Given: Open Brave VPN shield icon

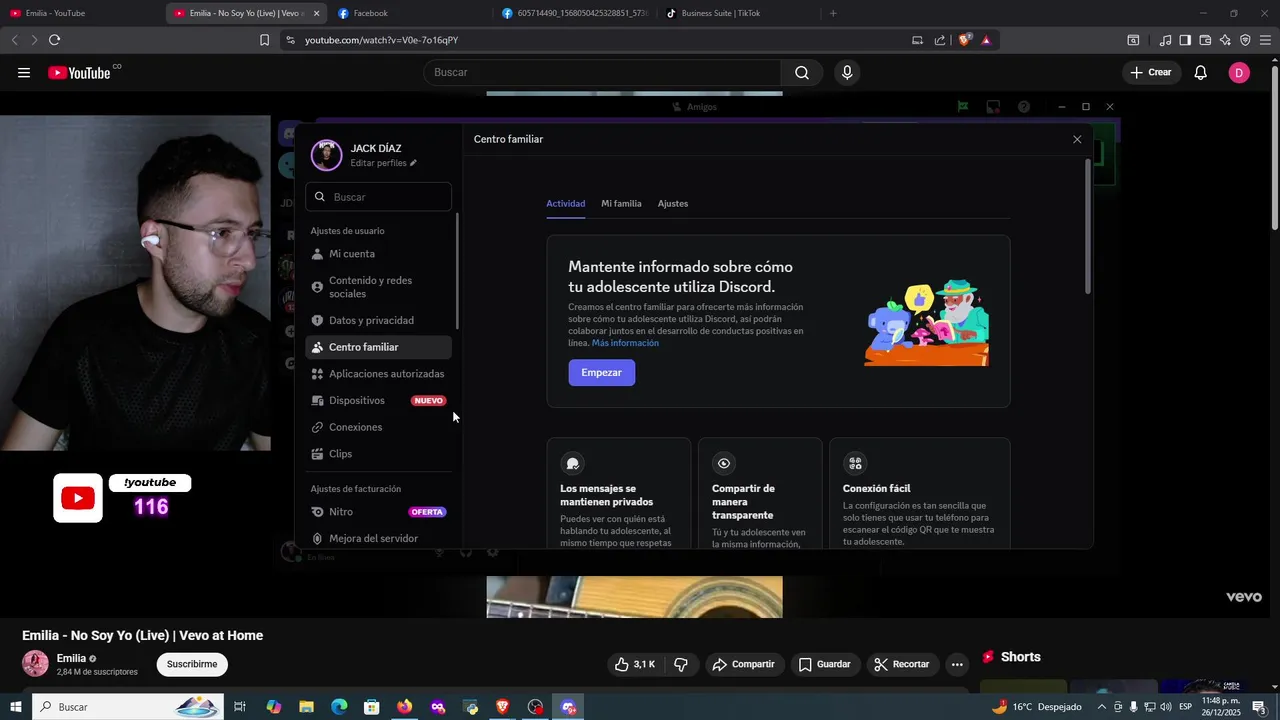Looking at the screenshot, I should (1245, 40).
